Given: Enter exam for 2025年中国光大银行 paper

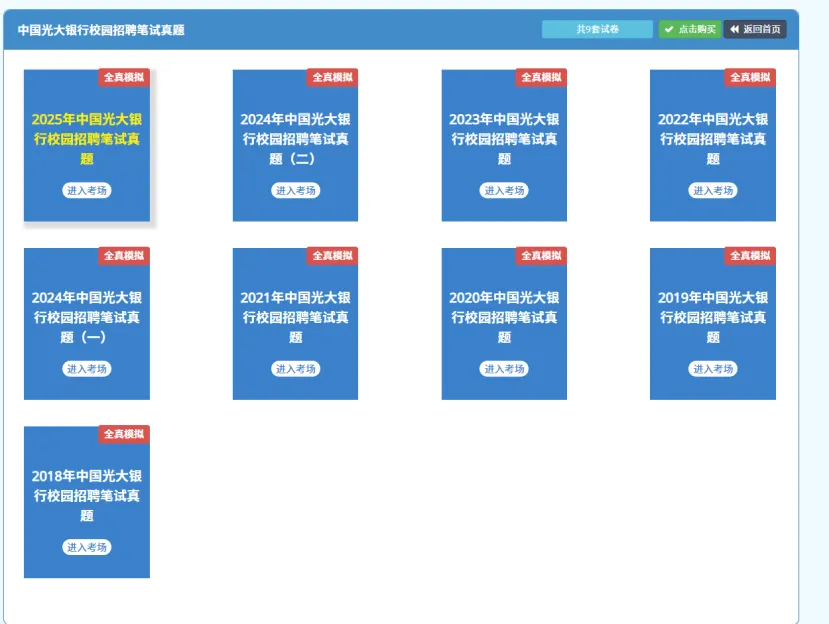Looking at the screenshot, I should (87, 190).
